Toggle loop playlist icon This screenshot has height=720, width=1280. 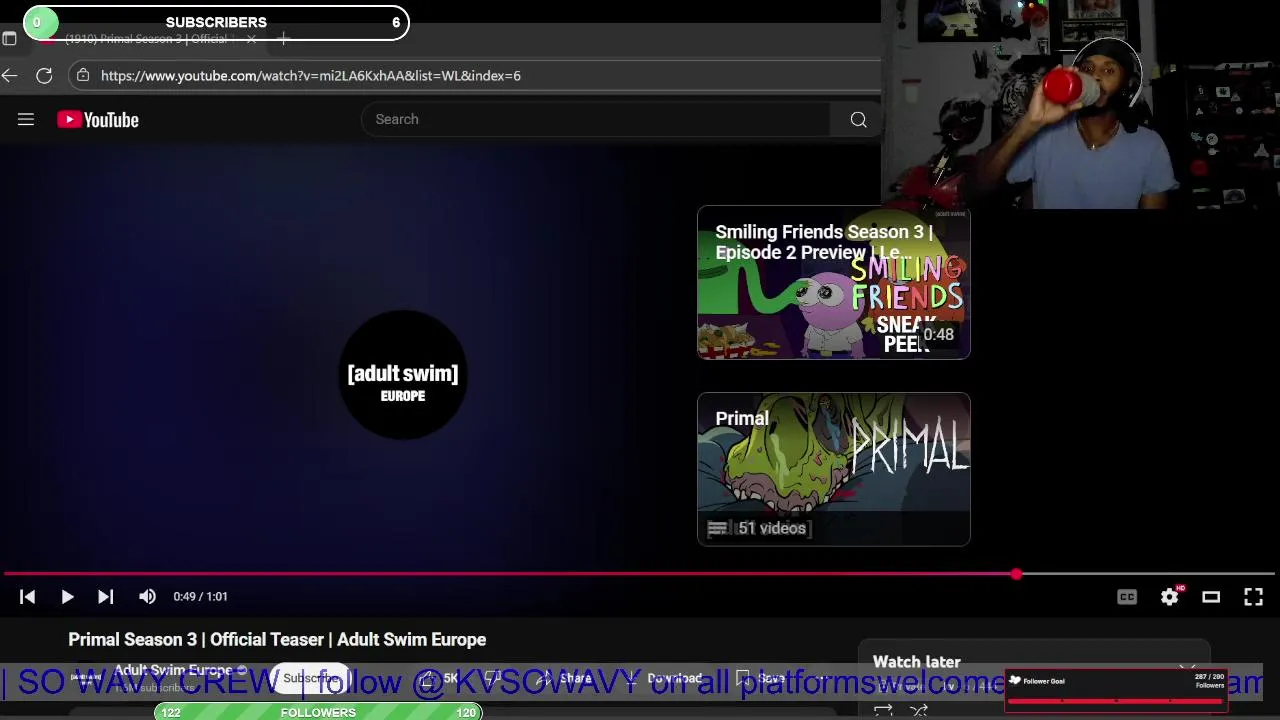(x=883, y=710)
